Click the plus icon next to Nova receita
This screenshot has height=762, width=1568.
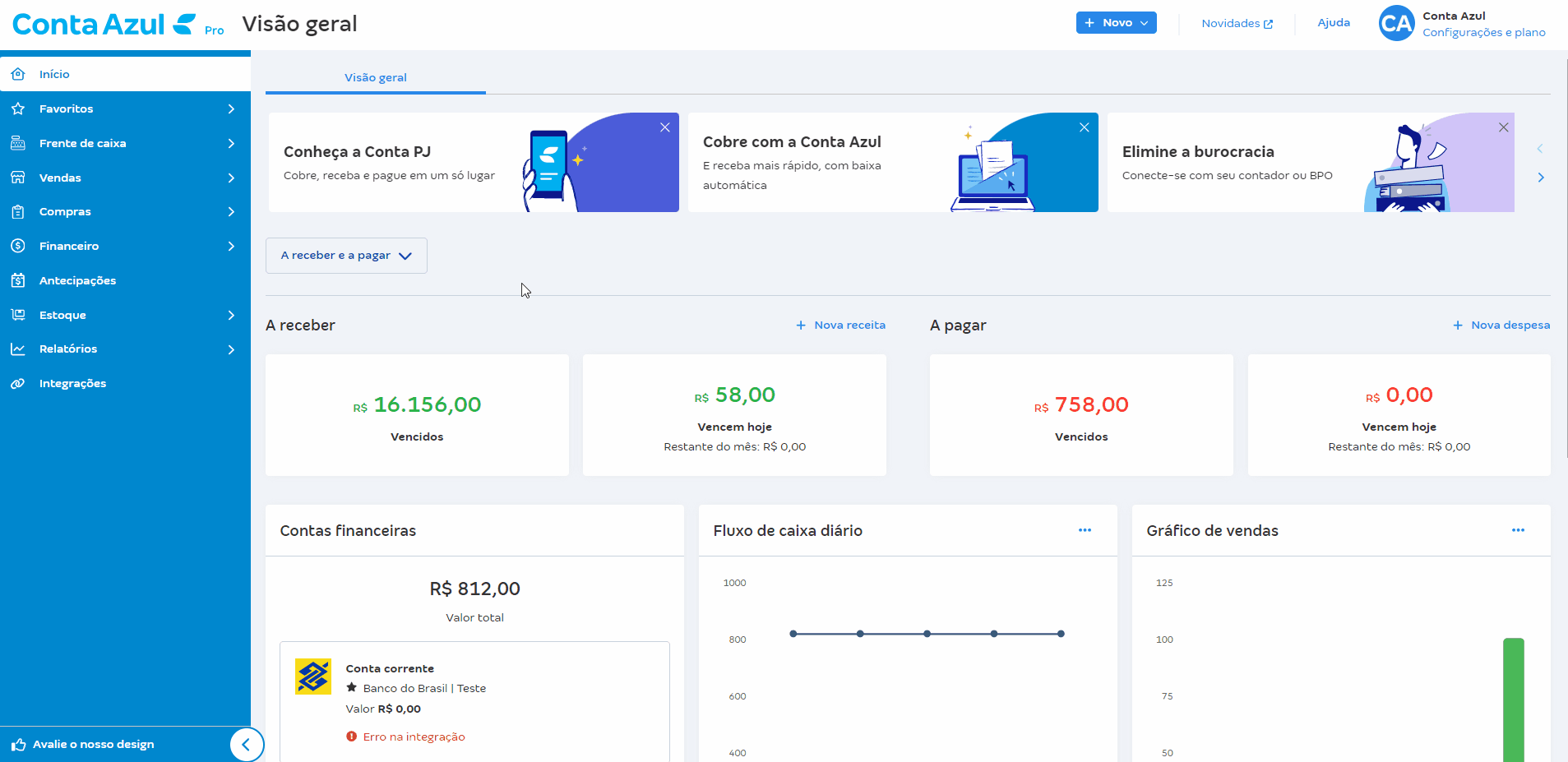click(801, 326)
